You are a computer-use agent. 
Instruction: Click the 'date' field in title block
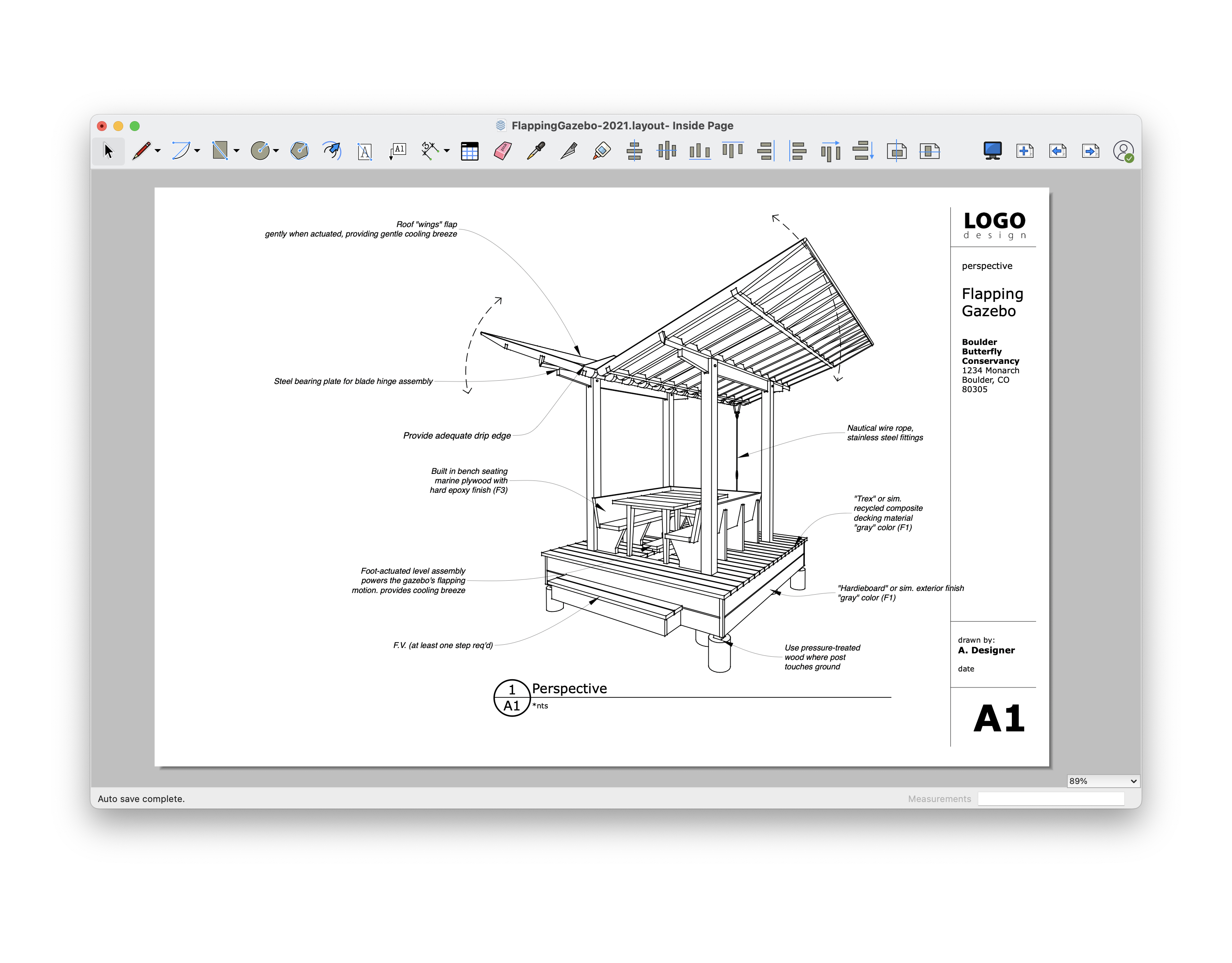coord(966,669)
